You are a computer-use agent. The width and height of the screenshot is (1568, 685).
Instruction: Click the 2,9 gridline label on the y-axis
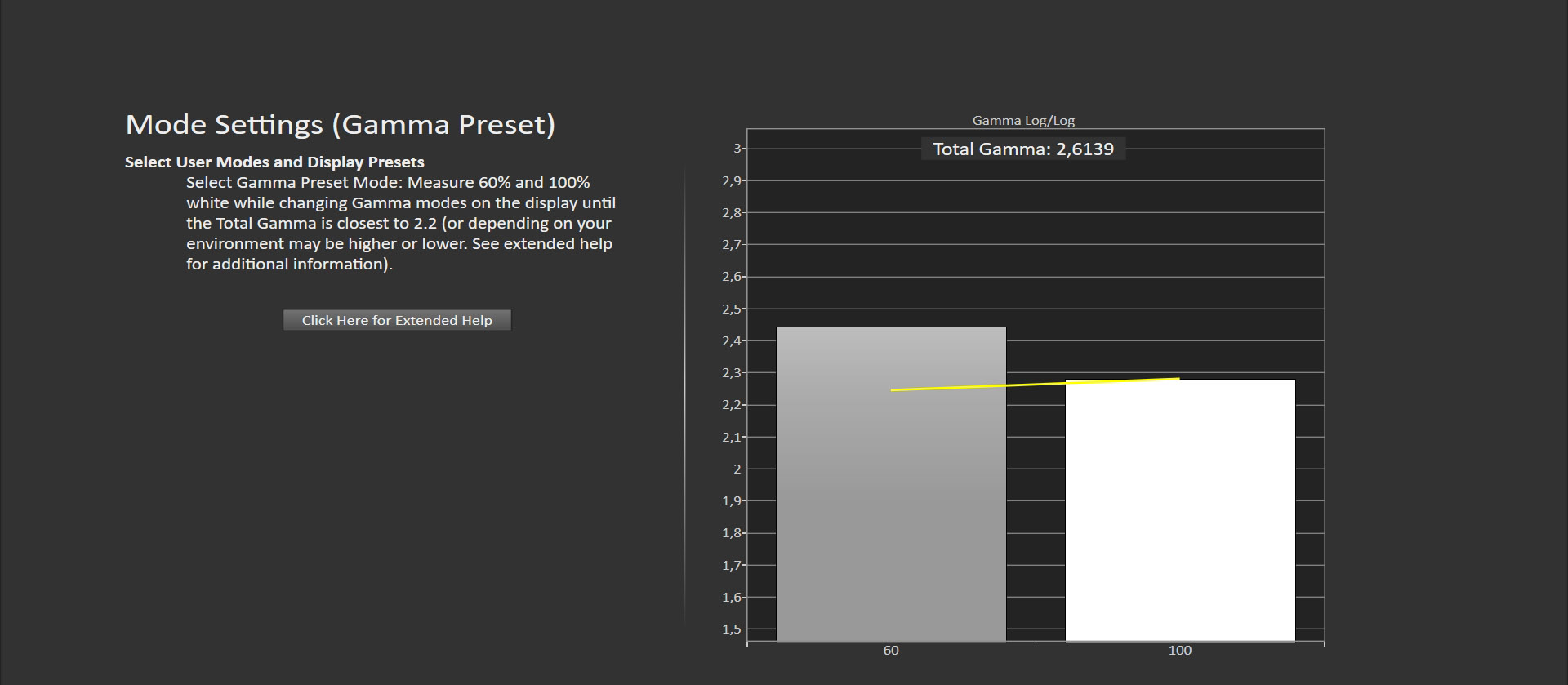(731, 180)
